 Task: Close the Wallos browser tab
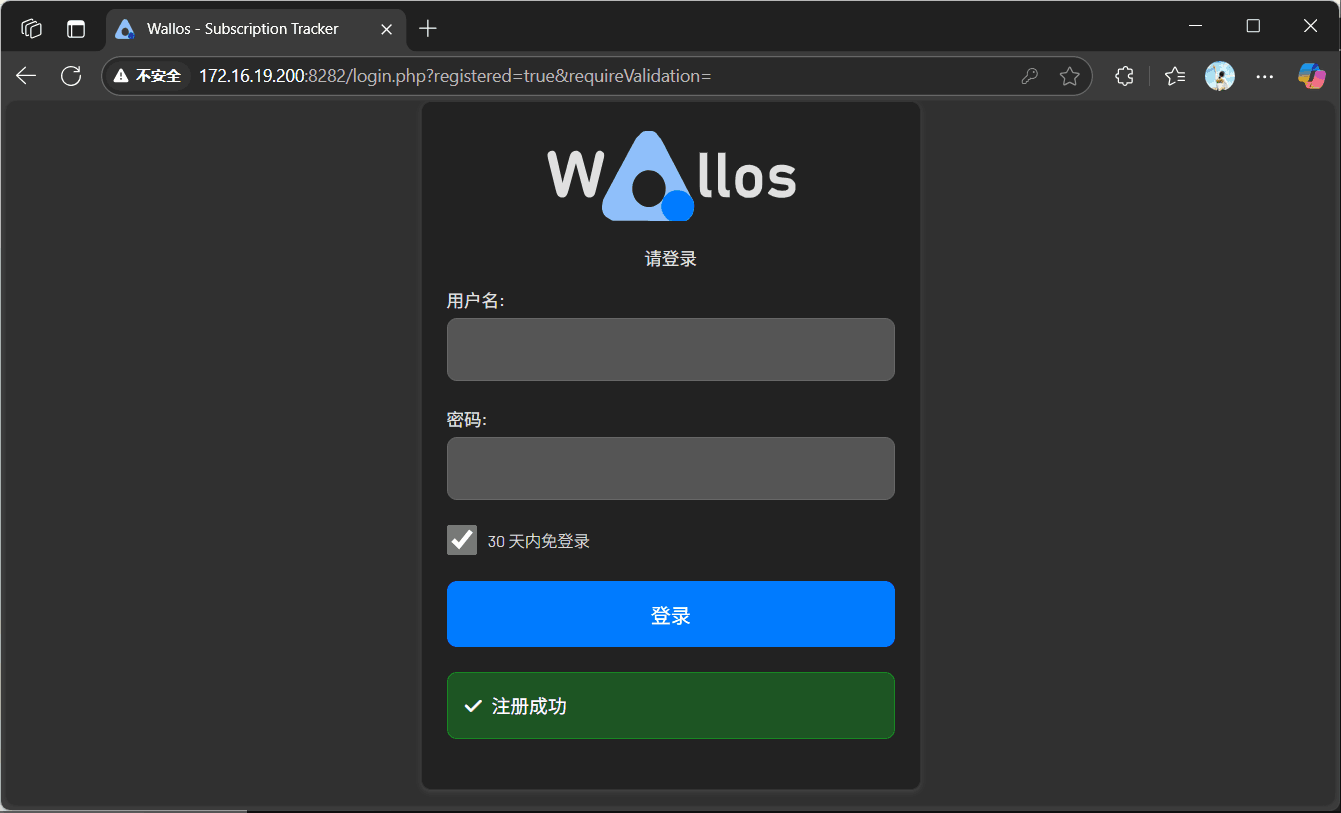pyautogui.click(x=386, y=29)
